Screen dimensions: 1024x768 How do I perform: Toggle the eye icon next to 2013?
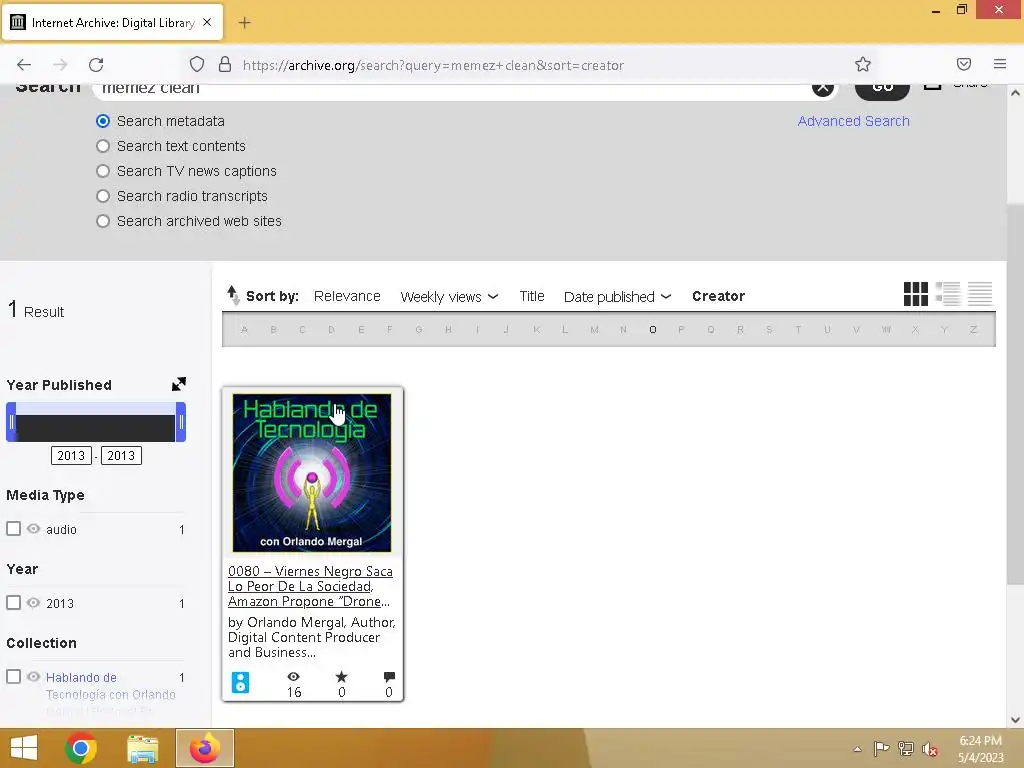pyautogui.click(x=33, y=602)
